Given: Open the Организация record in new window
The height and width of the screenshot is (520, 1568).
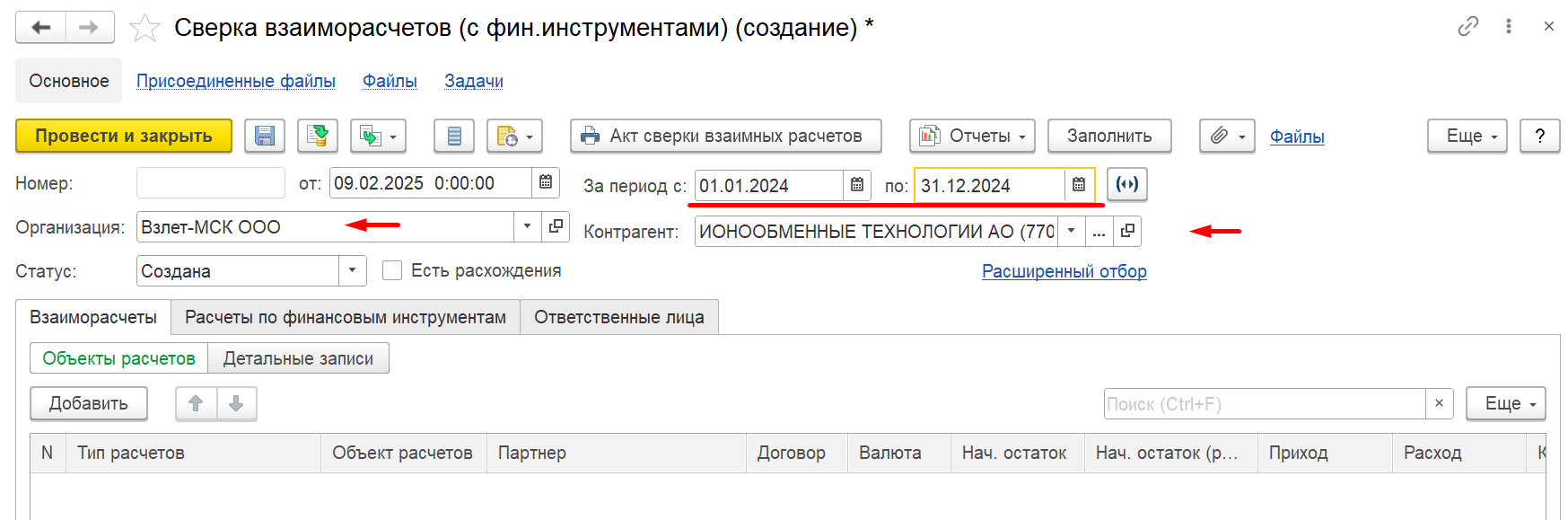Looking at the screenshot, I should (556, 226).
